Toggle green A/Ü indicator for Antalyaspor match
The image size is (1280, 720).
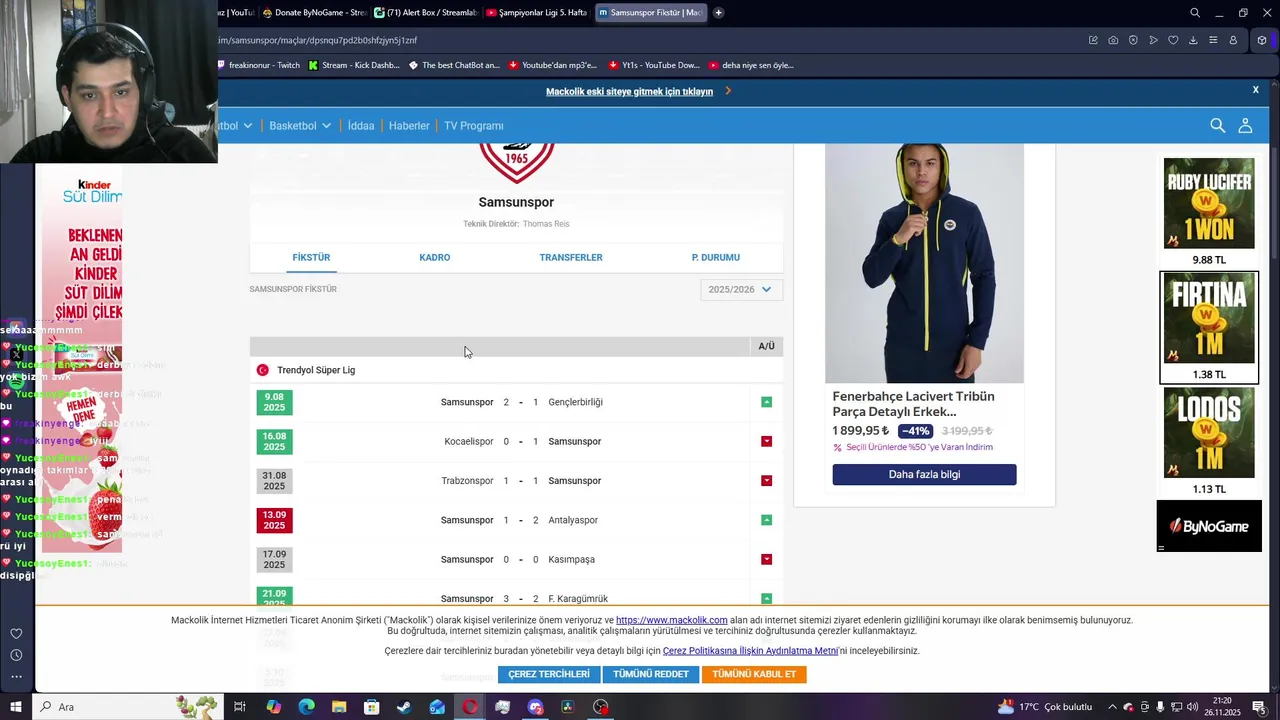[767, 520]
